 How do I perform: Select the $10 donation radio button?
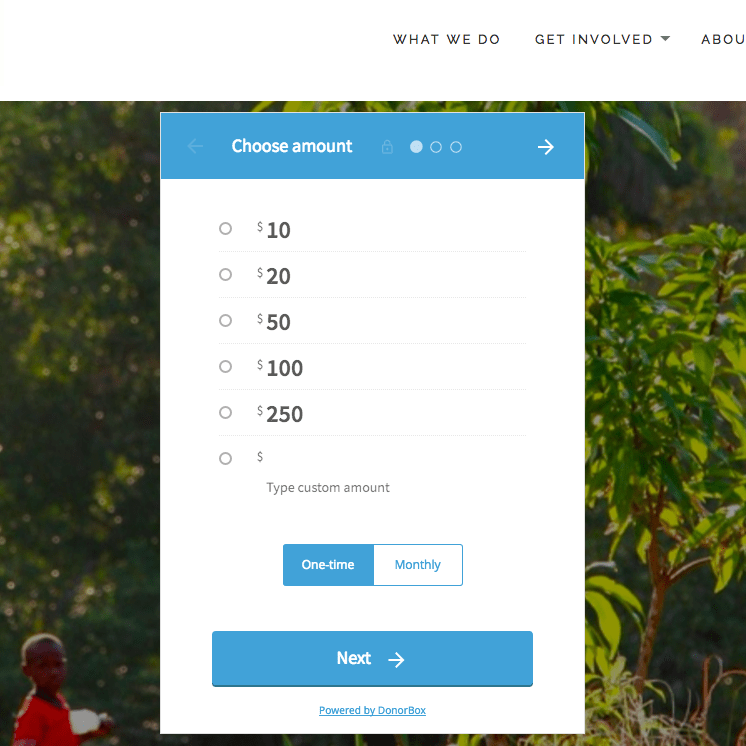pos(226,228)
